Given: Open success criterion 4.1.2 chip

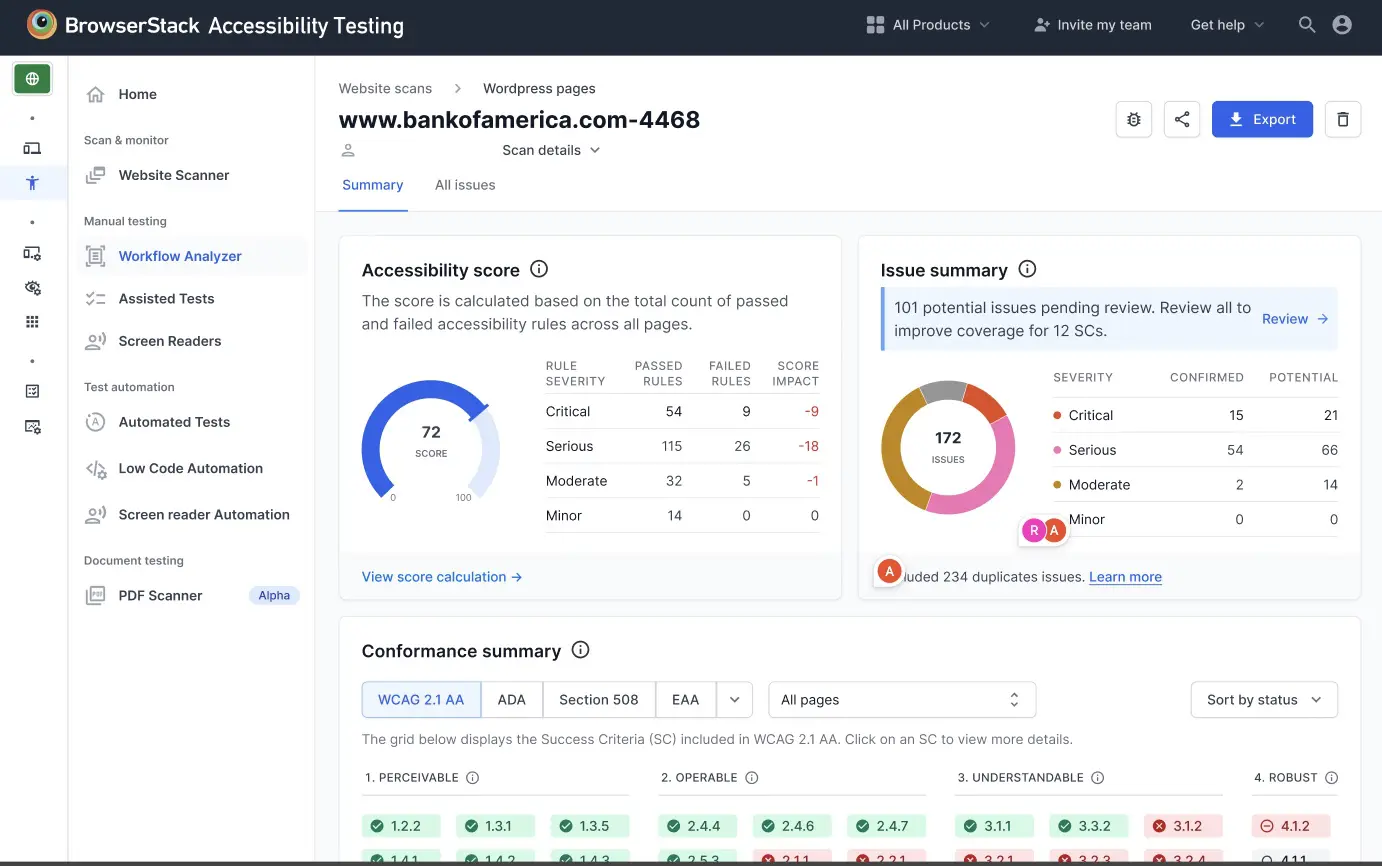Looking at the screenshot, I should (x=1292, y=826).
